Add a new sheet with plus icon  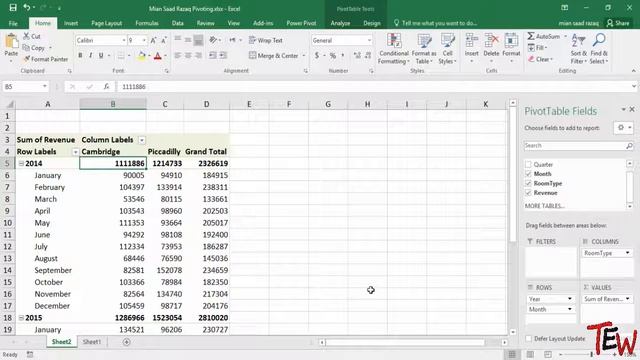127,342
